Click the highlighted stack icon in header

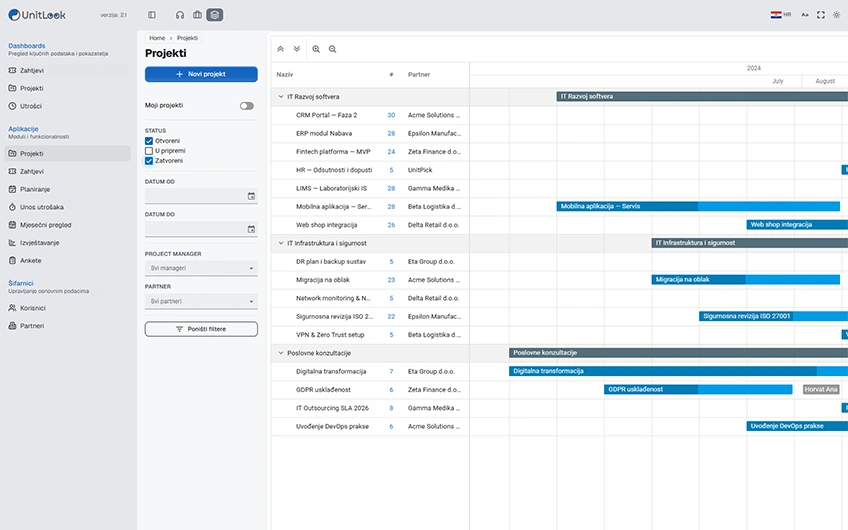215,15
